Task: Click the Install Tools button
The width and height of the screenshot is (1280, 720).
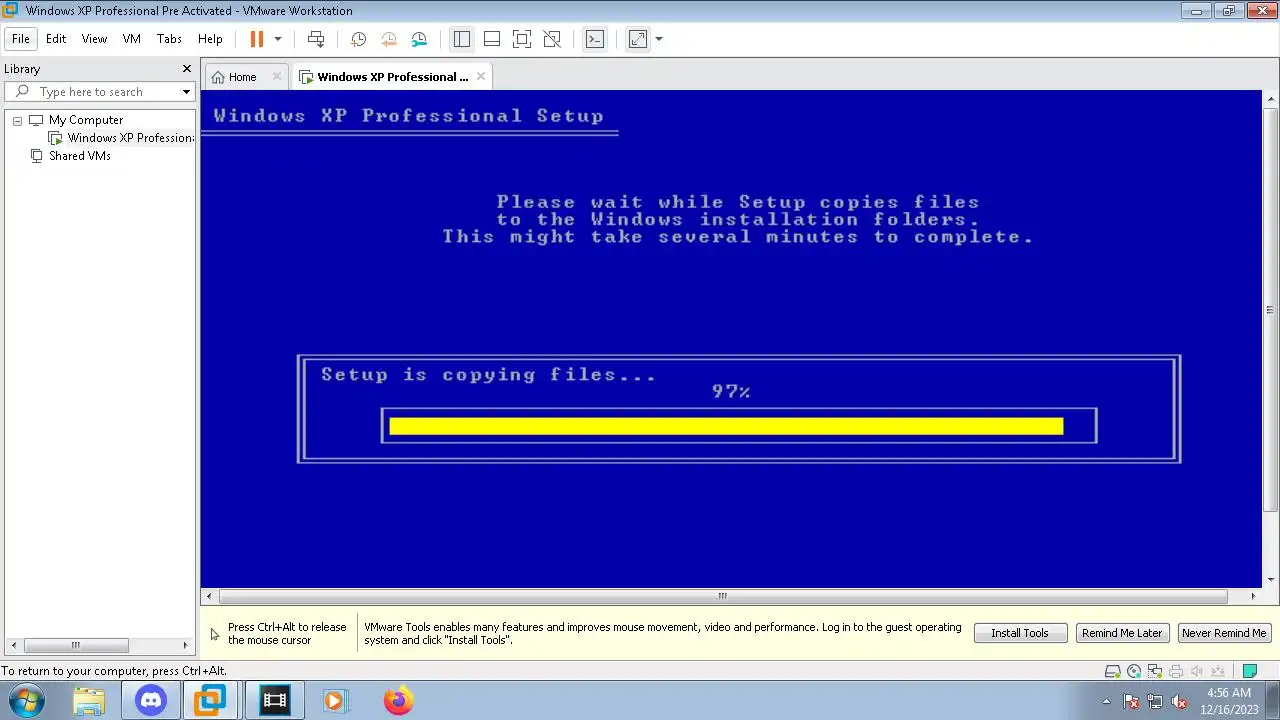Action: click(x=1020, y=633)
